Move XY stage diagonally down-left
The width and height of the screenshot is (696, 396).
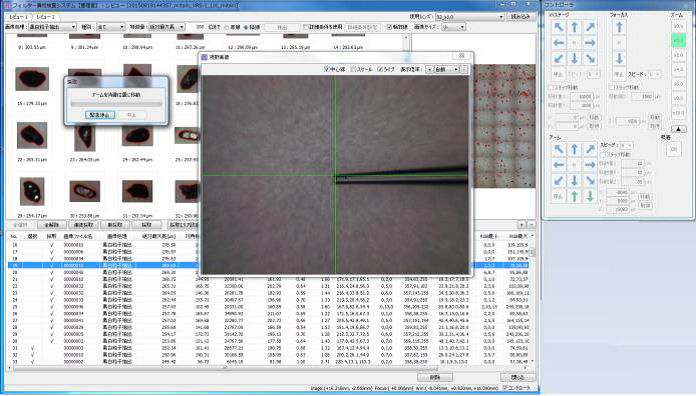pos(558,58)
